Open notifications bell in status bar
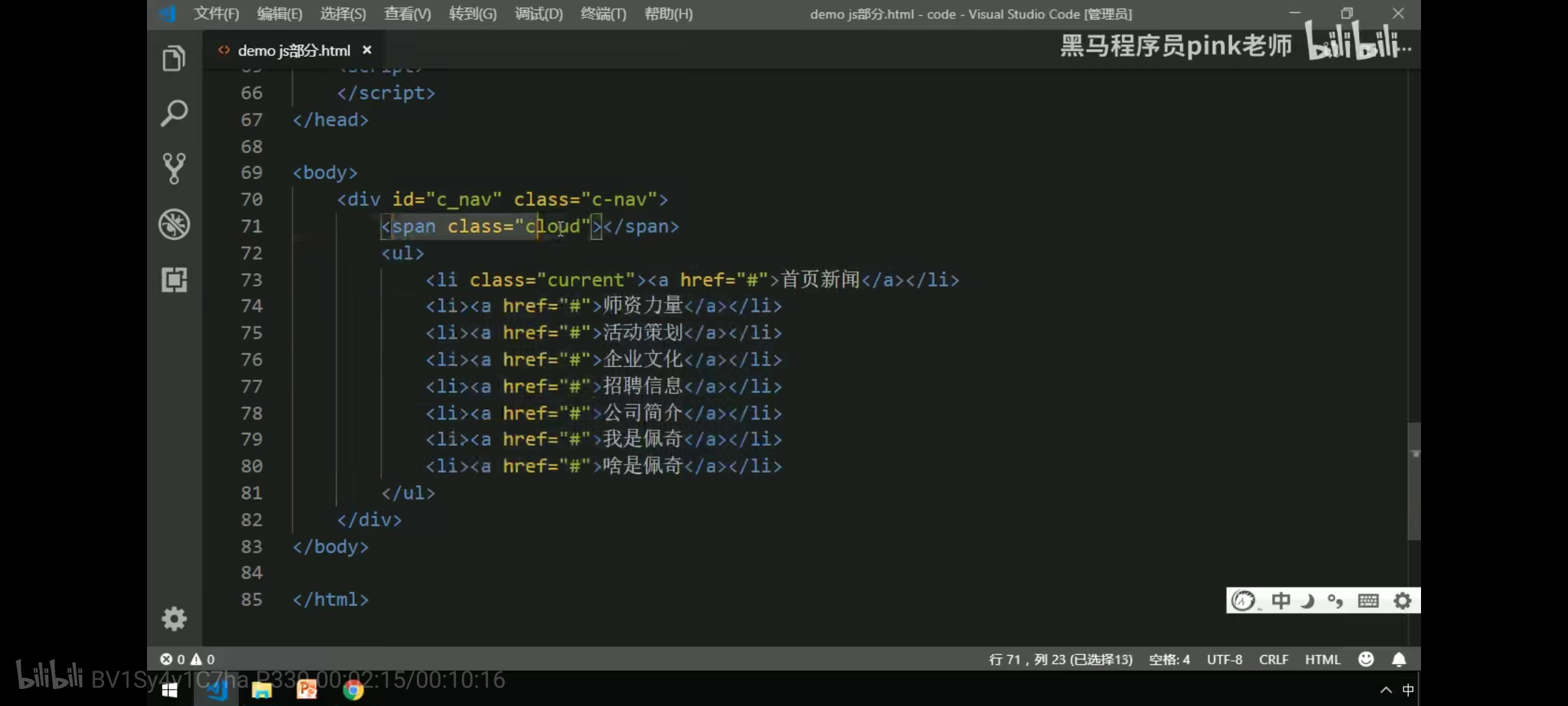The image size is (1568, 706). [x=1399, y=659]
